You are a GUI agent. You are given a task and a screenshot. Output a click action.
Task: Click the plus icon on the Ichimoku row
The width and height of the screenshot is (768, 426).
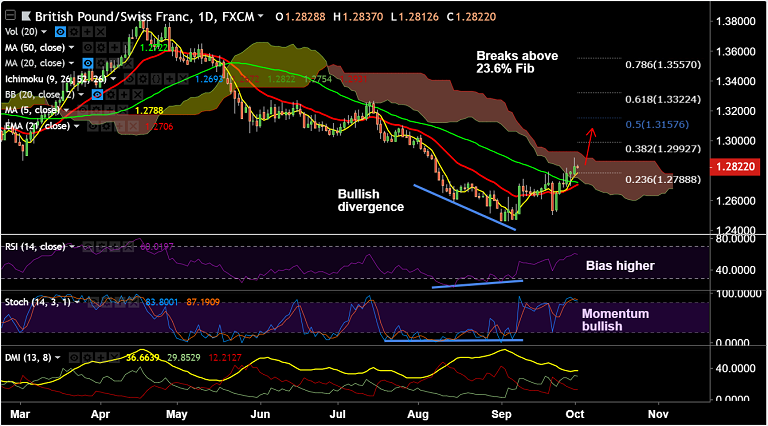click(x=169, y=79)
